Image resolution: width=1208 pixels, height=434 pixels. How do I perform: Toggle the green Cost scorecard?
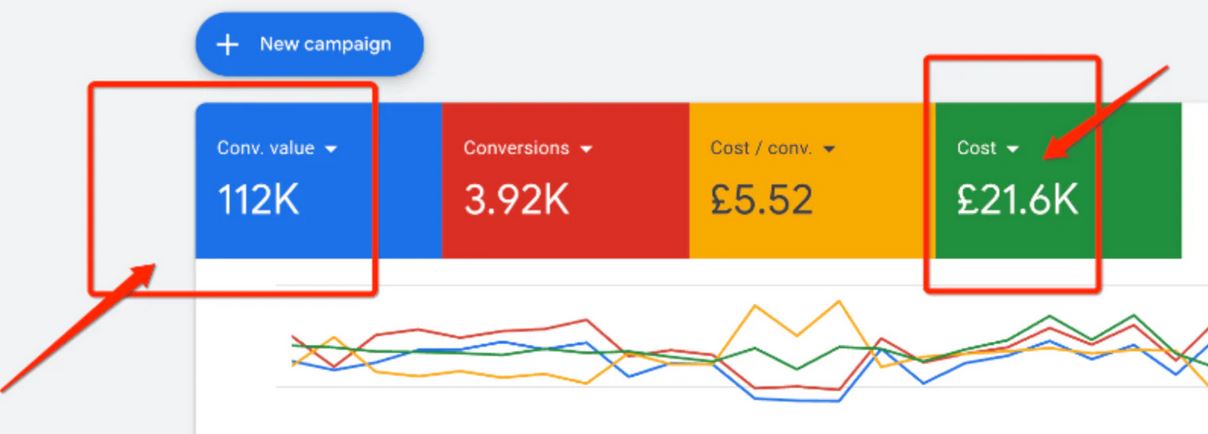tap(1058, 180)
